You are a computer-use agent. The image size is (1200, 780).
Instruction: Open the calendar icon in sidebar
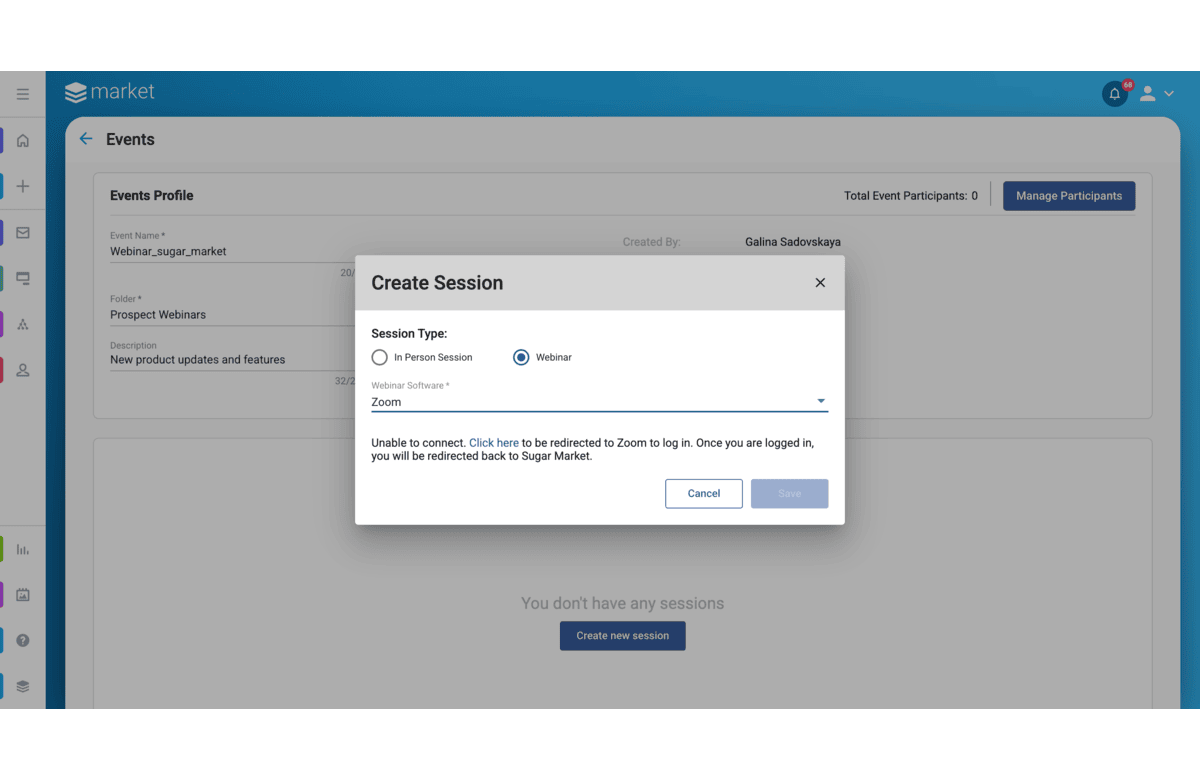click(x=23, y=595)
